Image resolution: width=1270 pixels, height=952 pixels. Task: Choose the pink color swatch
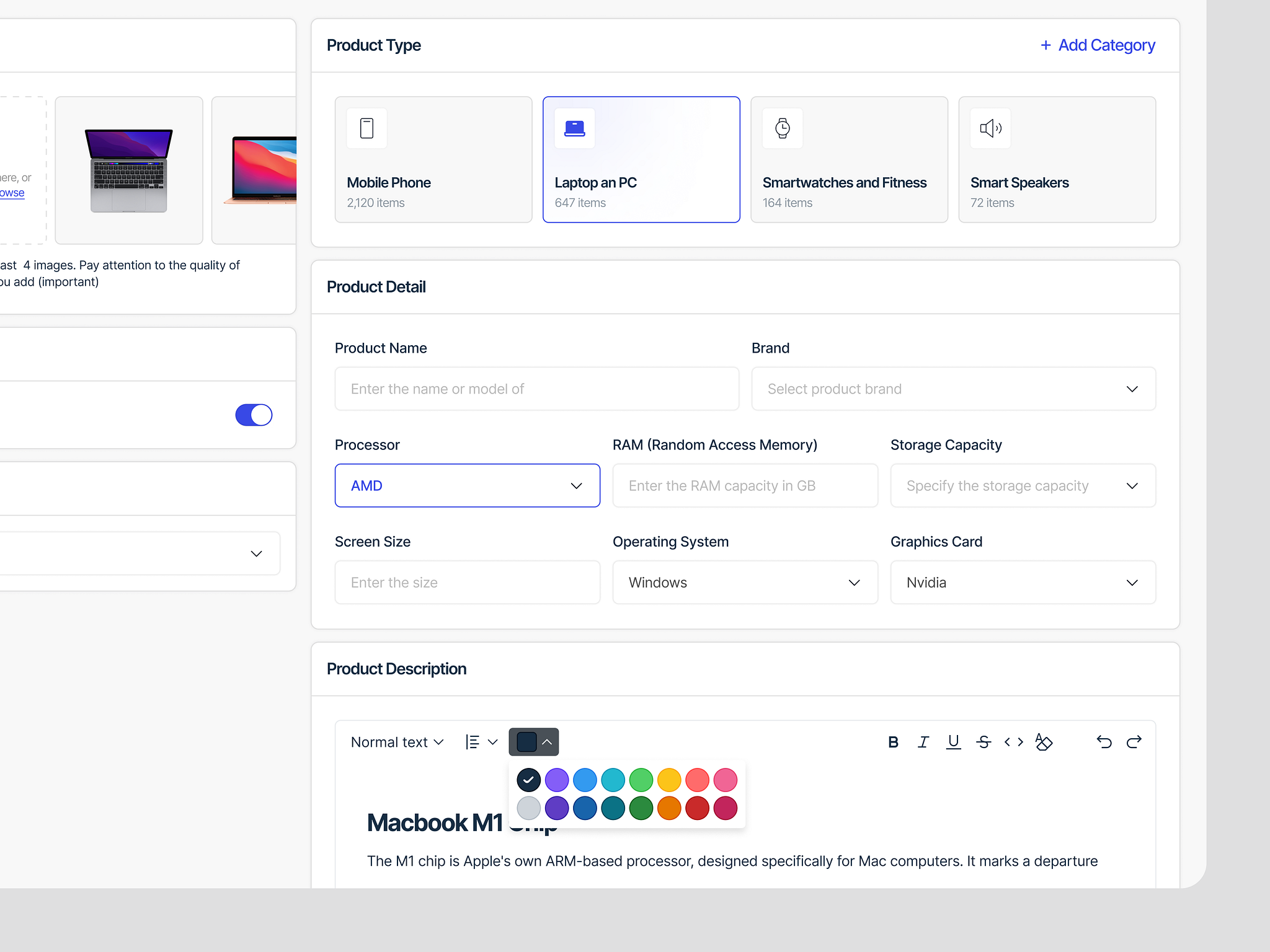(726, 780)
